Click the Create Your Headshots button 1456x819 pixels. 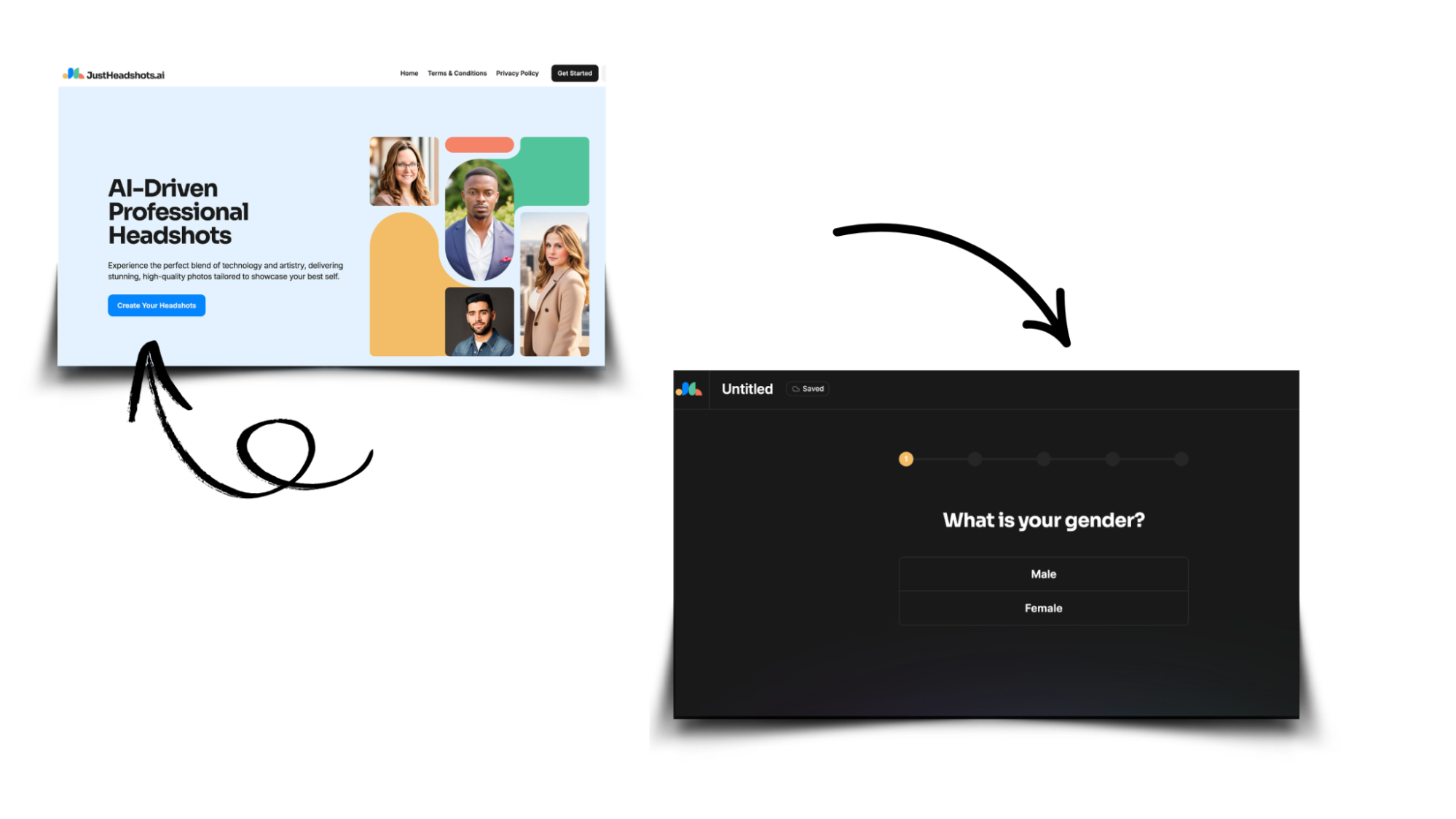[x=157, y=306]
